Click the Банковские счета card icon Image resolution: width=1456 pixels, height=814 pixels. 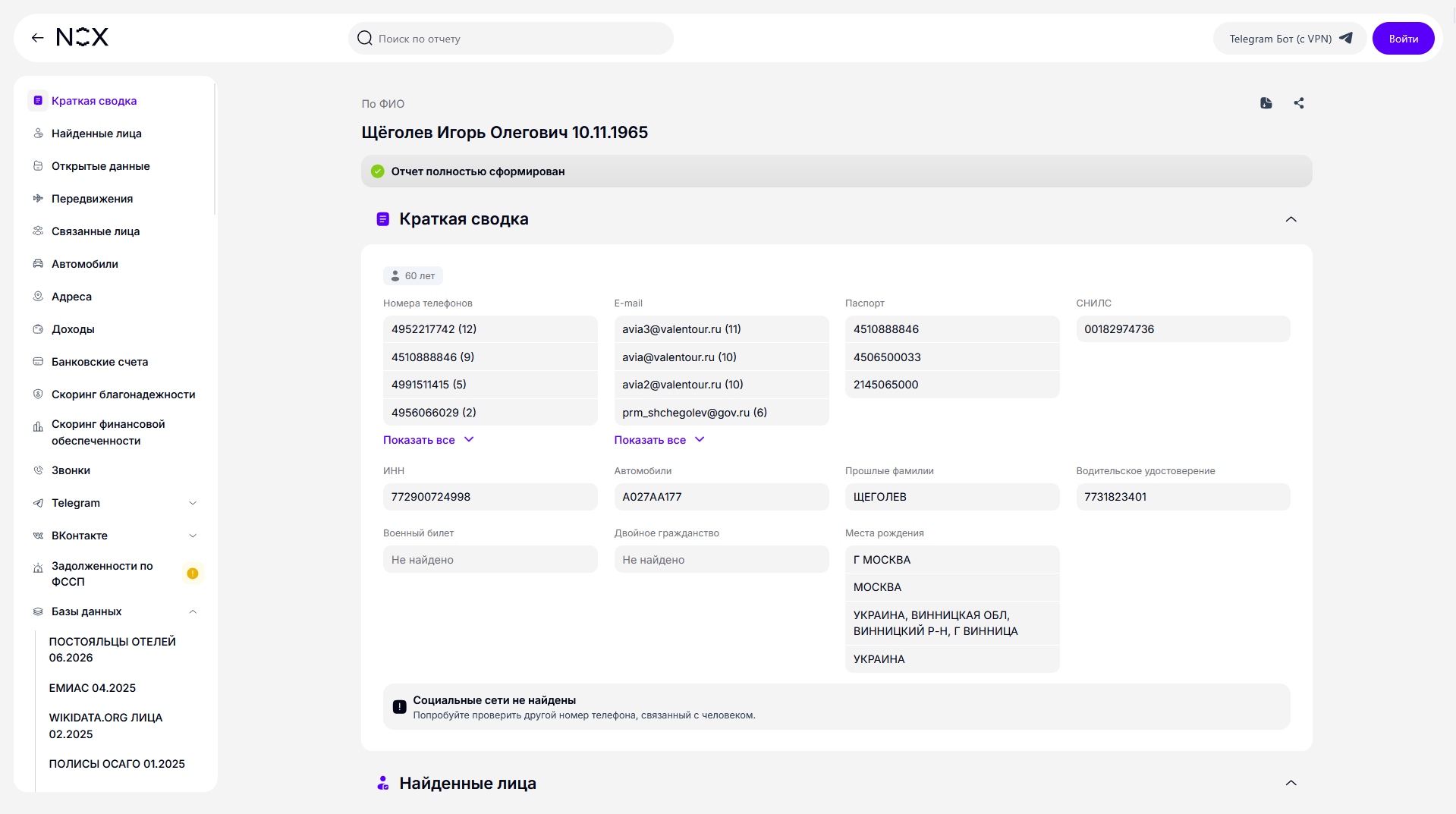pos(38,362)
